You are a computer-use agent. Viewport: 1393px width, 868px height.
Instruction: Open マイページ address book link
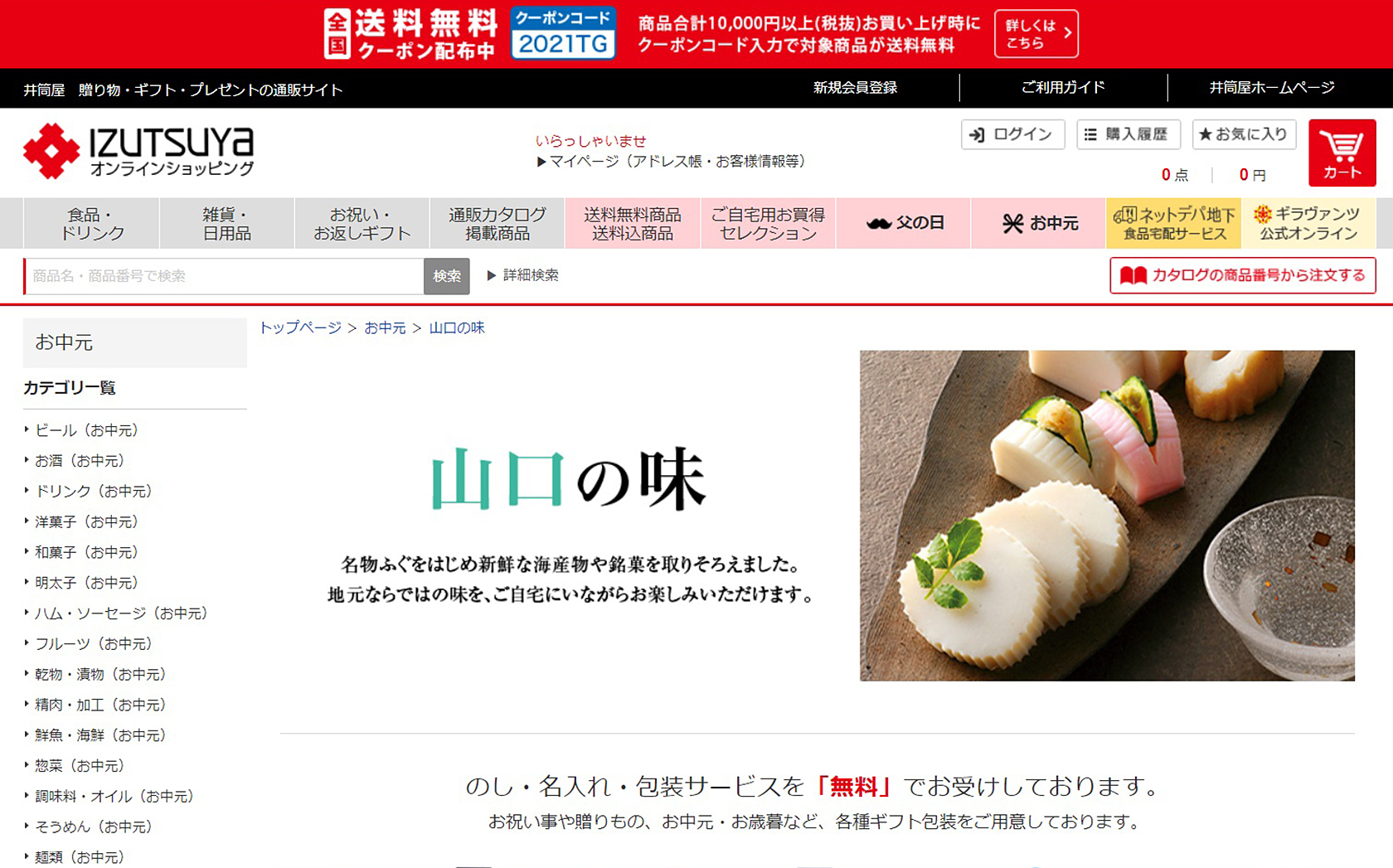[671, 162]
